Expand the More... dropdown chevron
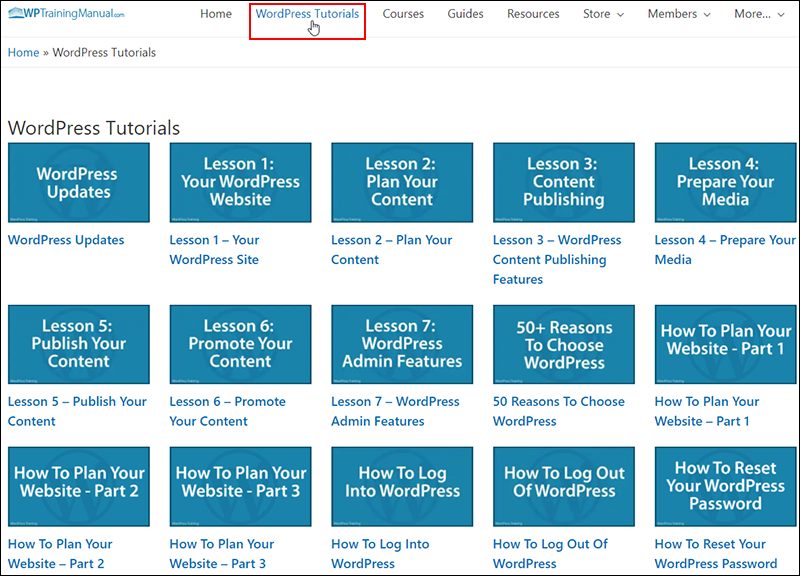The width and height of the screenshot is (800, 576). (781, 15)
